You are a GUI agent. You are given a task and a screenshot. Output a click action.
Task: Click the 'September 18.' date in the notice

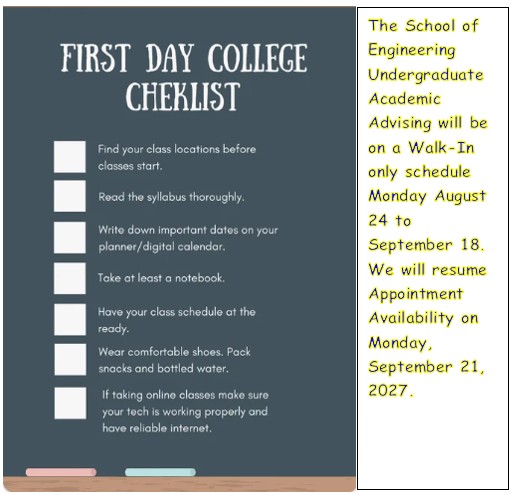click(426, 245)
